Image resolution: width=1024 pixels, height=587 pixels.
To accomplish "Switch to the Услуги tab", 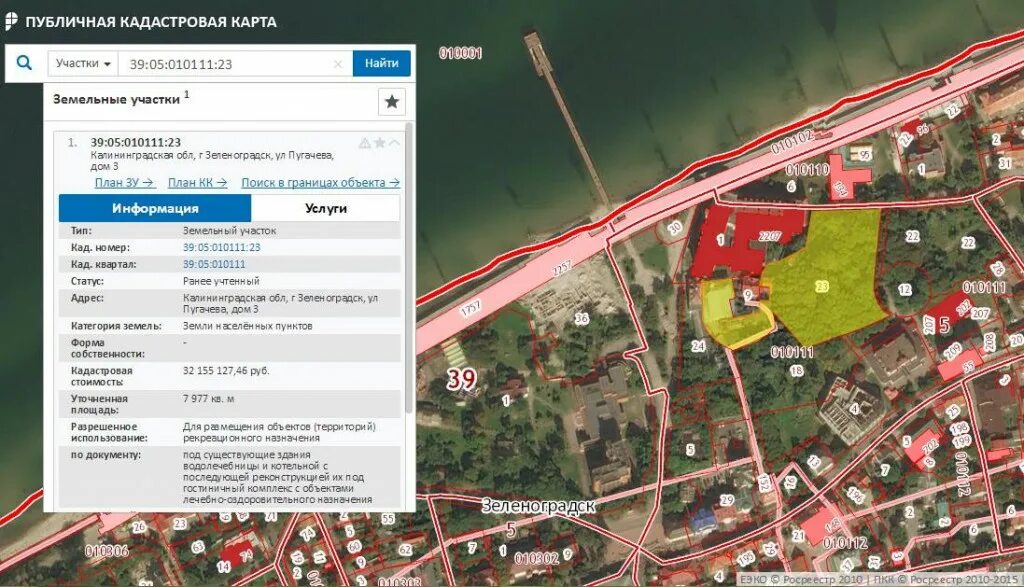I will point(328,208).
